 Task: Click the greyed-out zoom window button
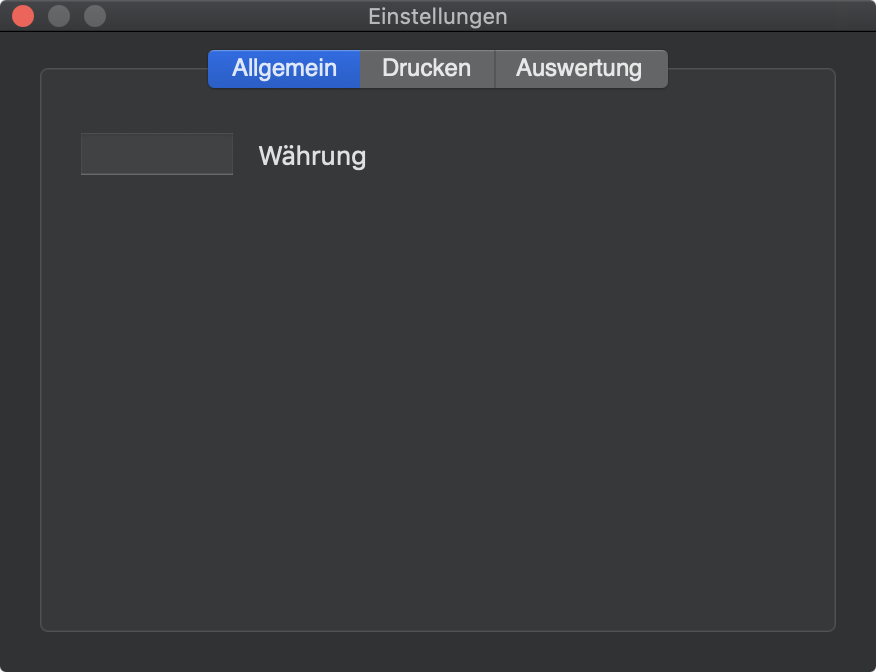(95, 16)
